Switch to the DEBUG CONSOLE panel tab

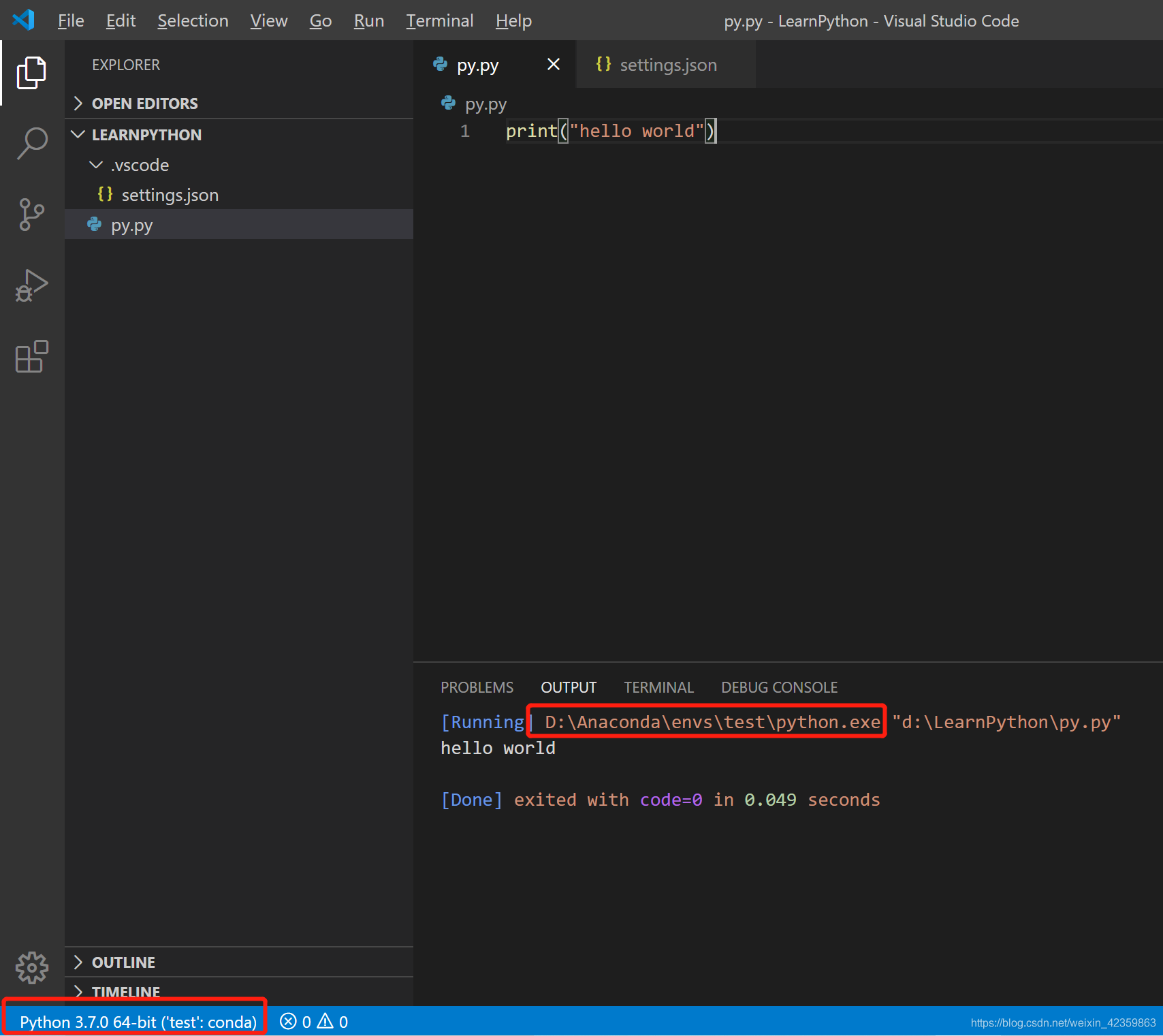tap(780, 687)
